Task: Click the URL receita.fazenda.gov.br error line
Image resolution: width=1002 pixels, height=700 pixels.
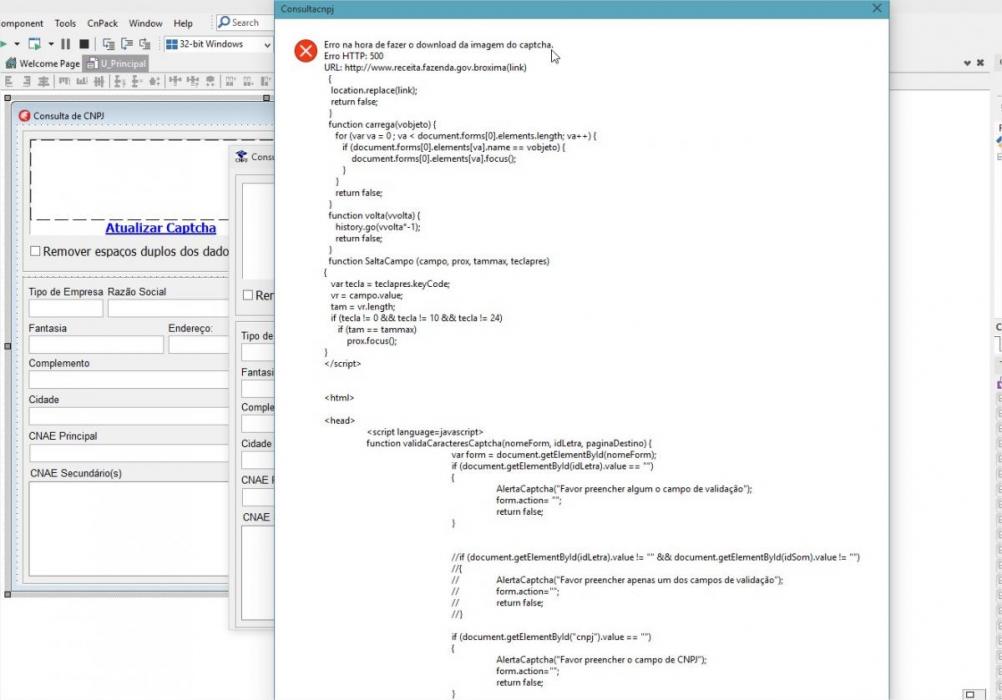Action: 425,67
